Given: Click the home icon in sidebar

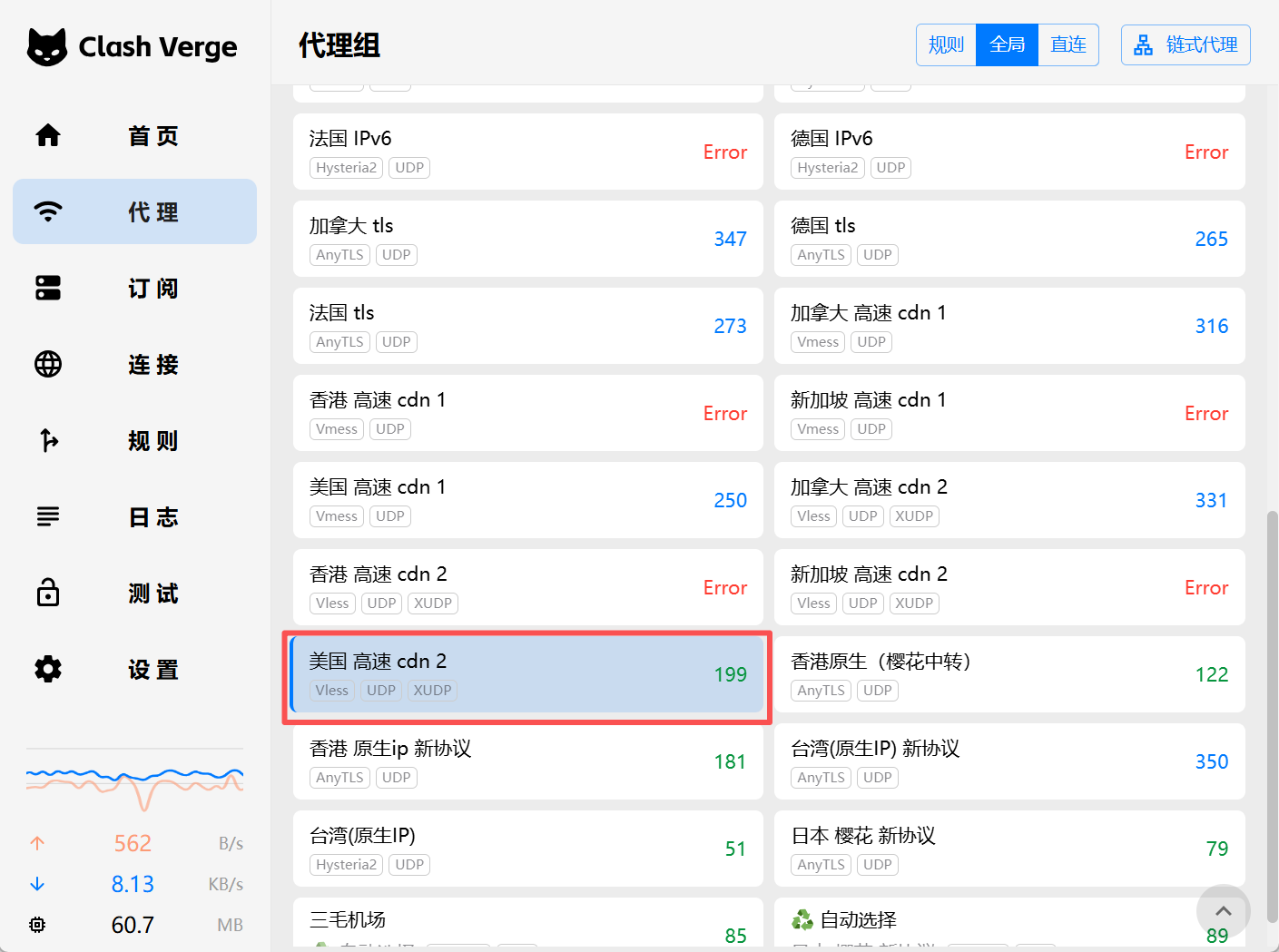Looking at the screenshot, I should [48, 135].
